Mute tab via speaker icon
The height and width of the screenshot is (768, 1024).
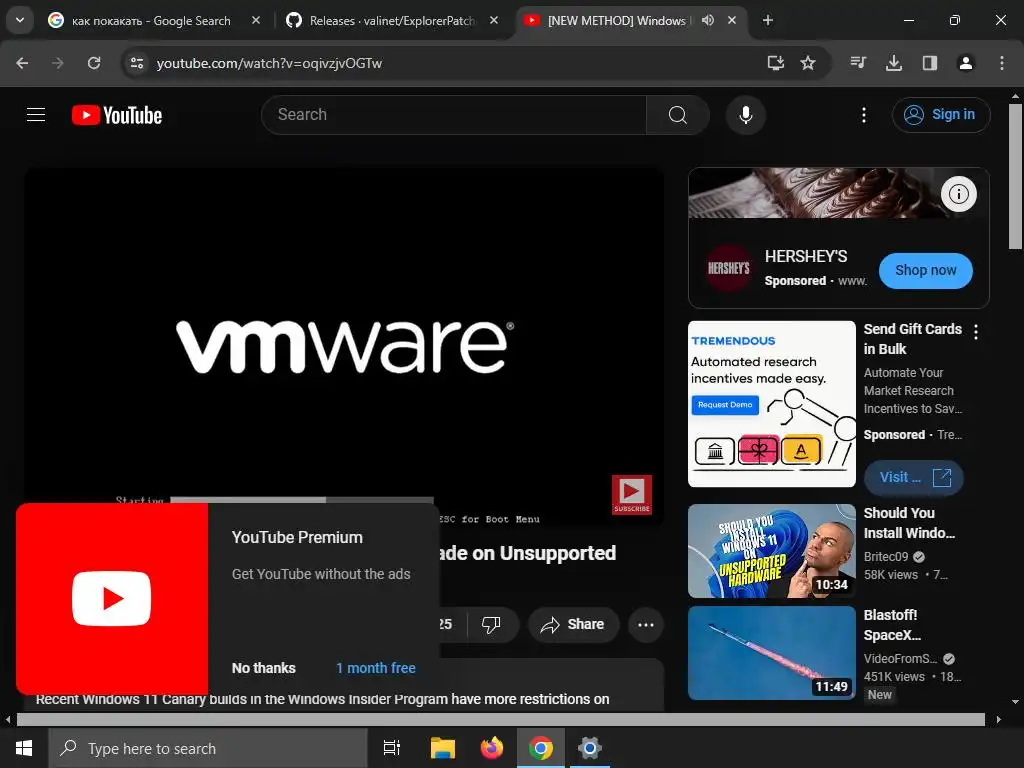click(707, 20)
